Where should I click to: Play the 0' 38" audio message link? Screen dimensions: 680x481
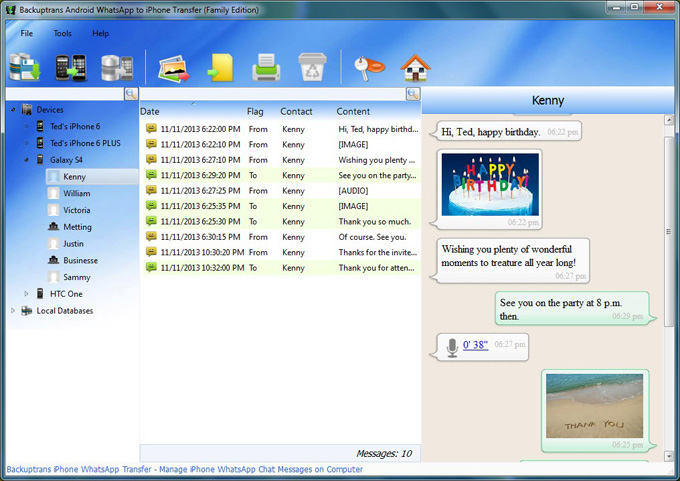(x=475, y=345)
